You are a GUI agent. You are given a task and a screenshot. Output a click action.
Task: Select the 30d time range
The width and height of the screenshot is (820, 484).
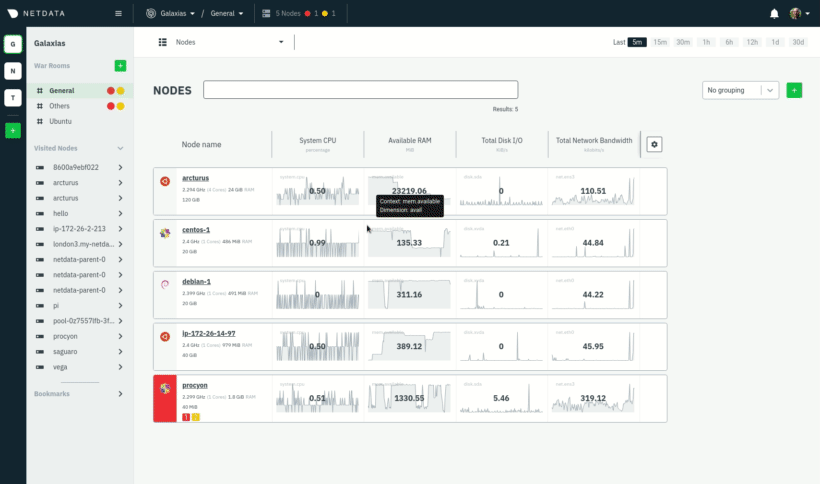point(798,42)
